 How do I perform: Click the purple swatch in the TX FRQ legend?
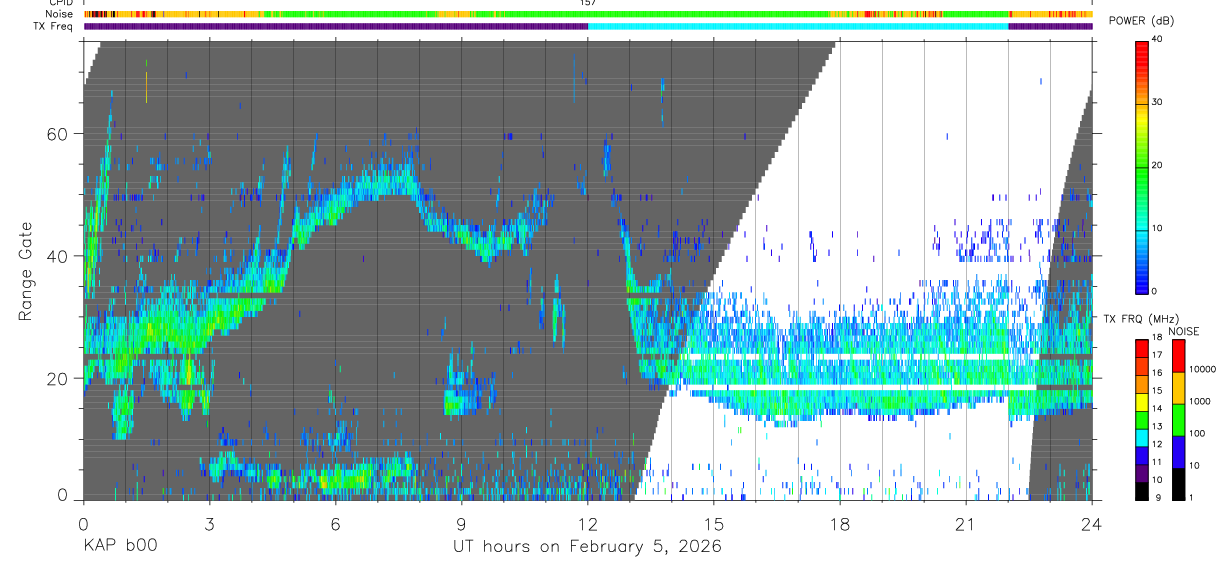(1142, 474)
